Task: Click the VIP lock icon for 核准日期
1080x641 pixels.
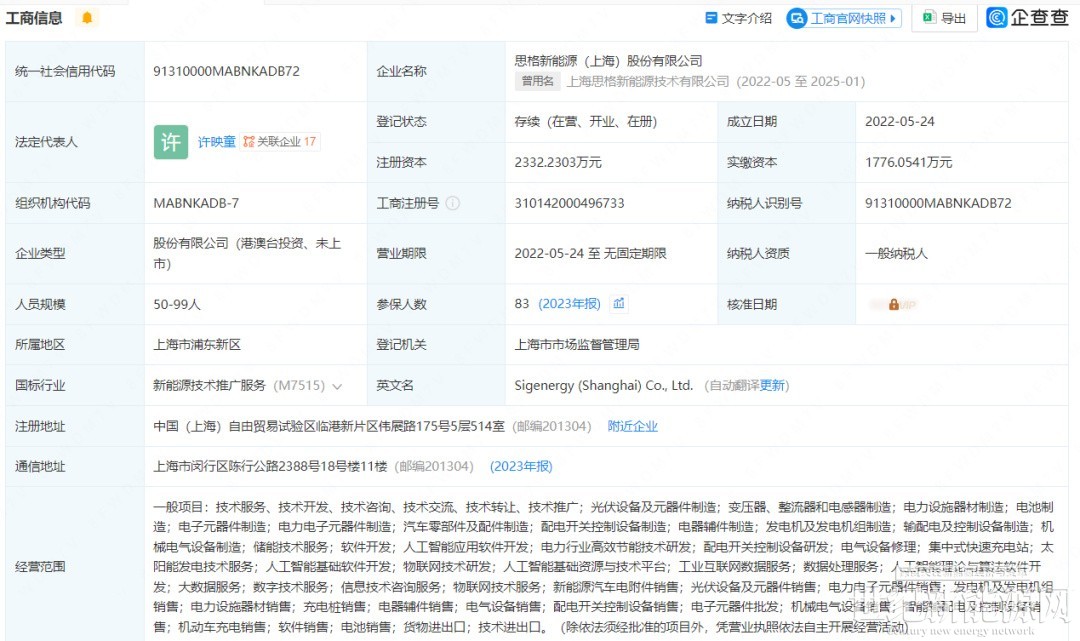Action: 893,304
